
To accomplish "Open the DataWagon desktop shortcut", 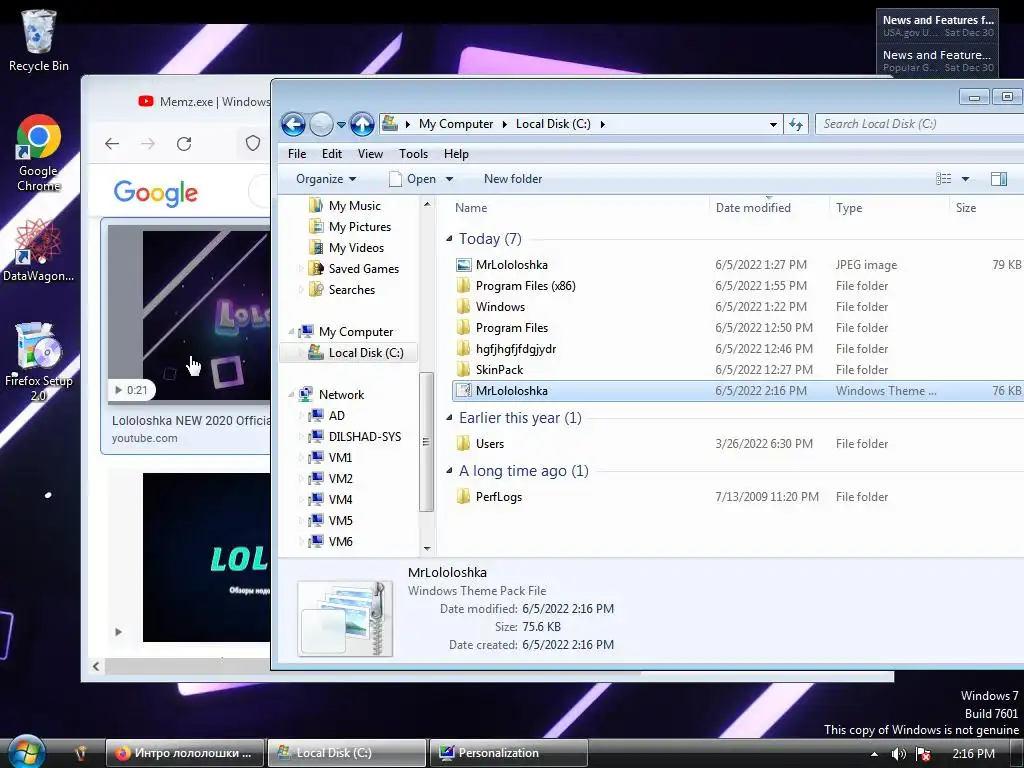I will tap(39, 251).
